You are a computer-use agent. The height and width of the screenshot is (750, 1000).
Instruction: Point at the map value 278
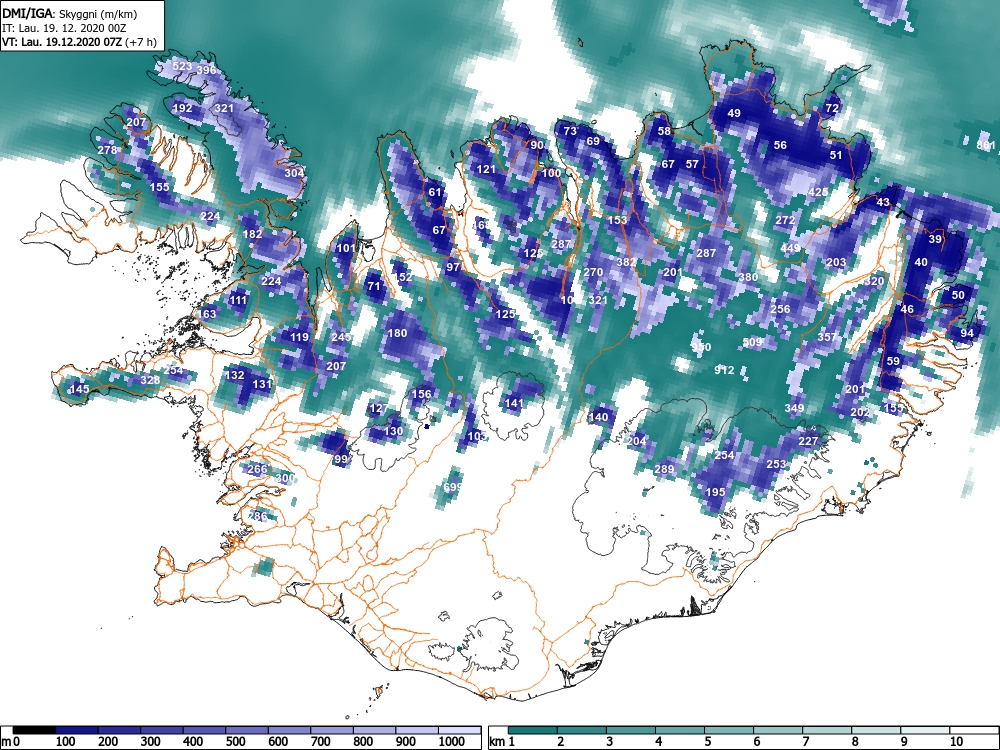[107, 151]
